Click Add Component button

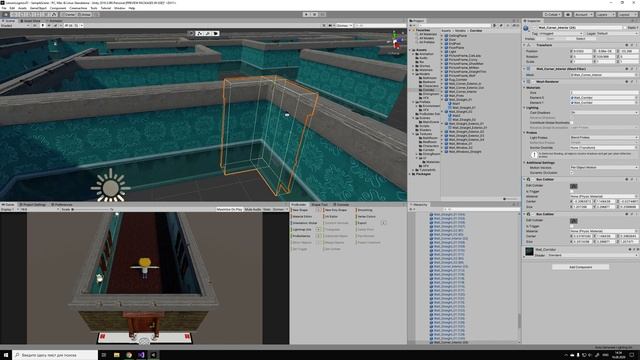coord(580,267)
